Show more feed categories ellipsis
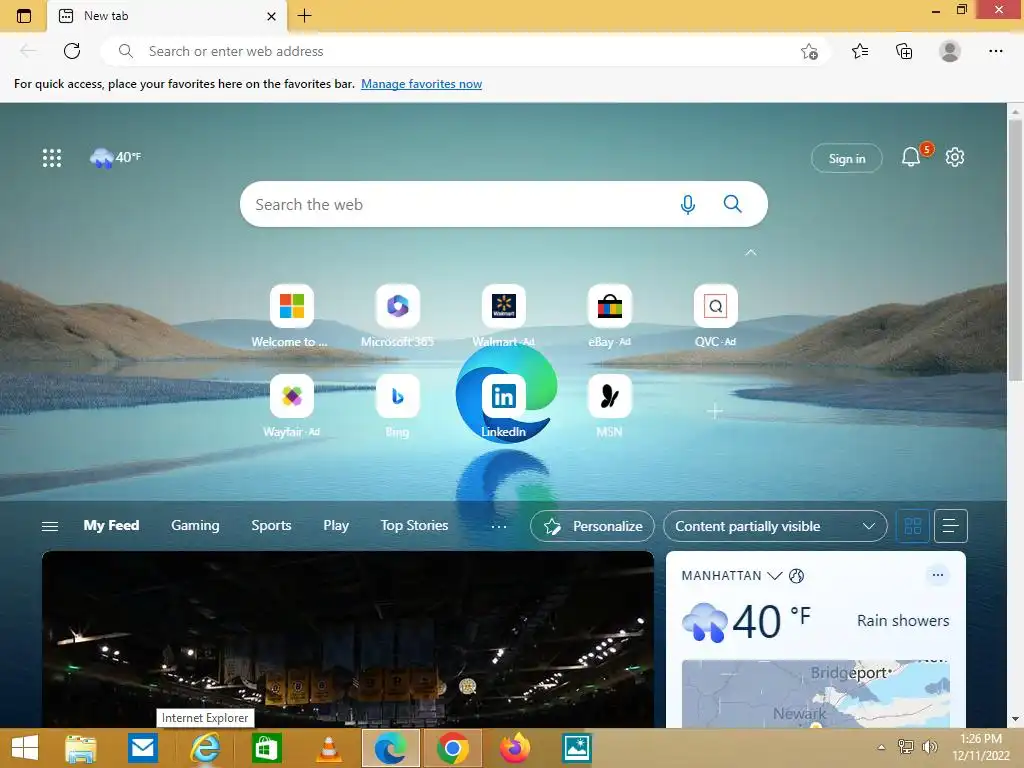 (499, 526)
